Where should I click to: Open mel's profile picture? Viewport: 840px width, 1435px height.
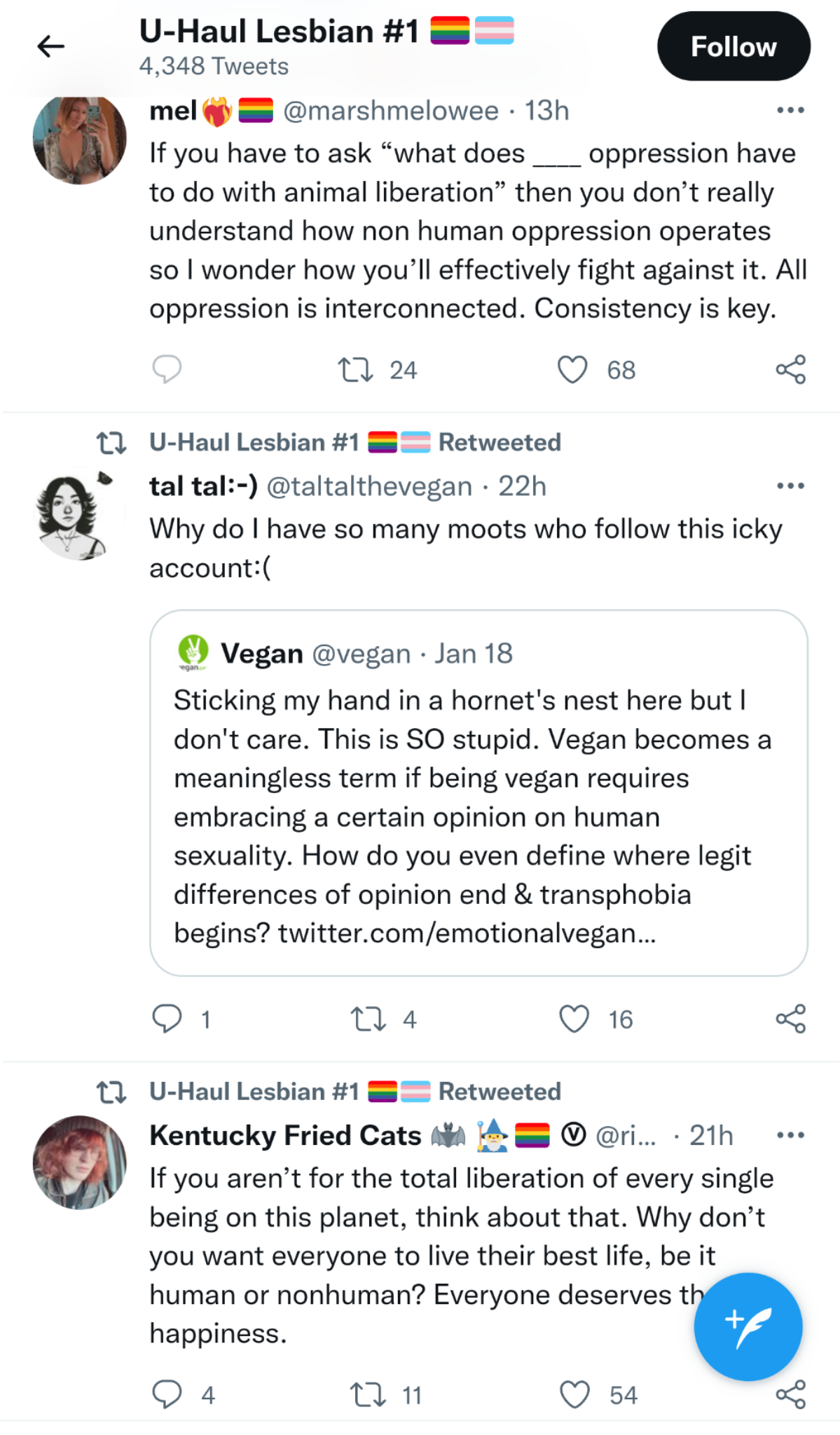[x=80, y=139]
